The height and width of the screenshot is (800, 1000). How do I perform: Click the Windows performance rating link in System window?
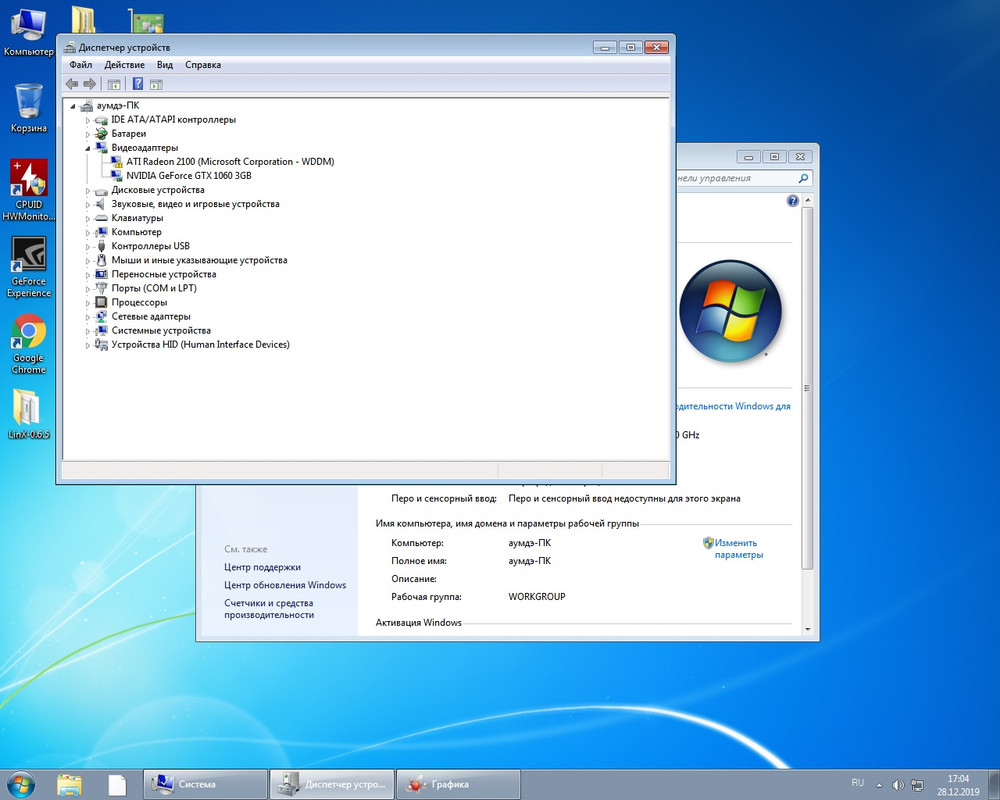733,406
